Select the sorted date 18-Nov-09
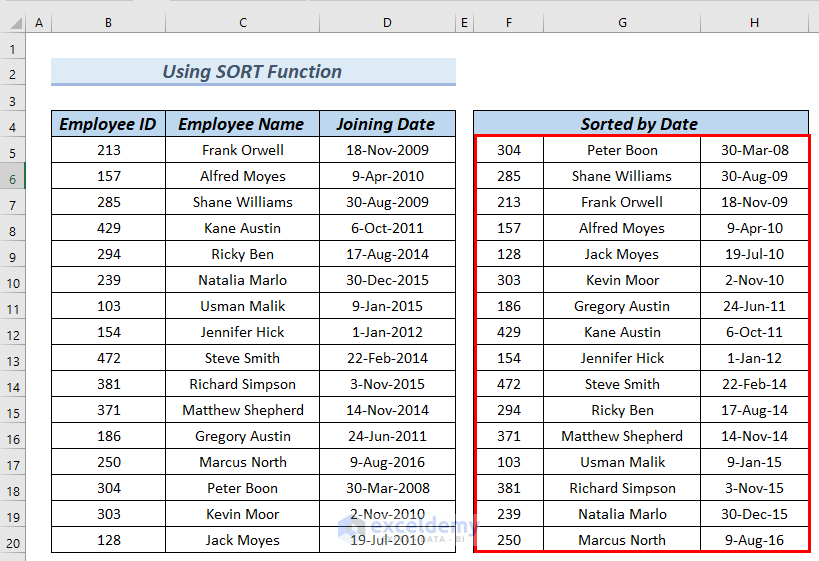 pos(754,202)
